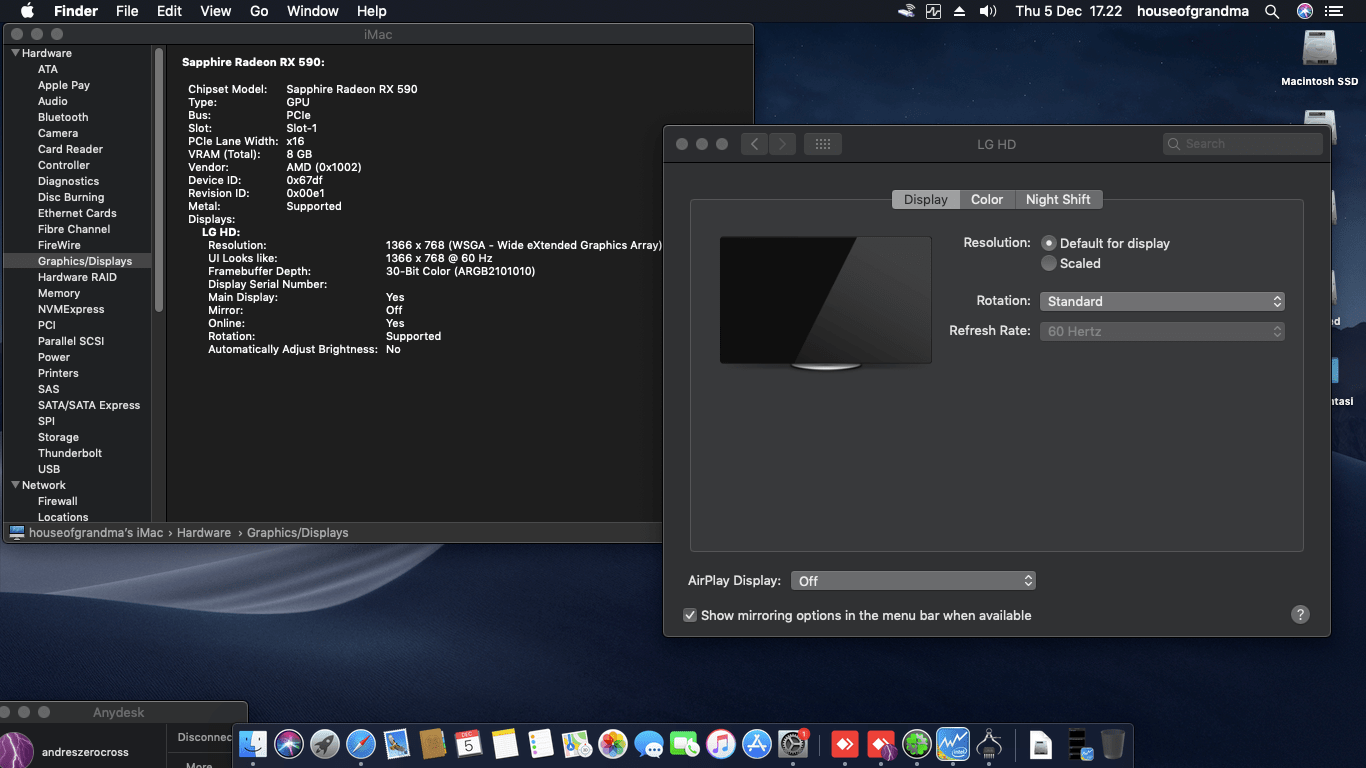Toggle Show mirroring options checkbox
The height and width of the screenshot is (768, 1366).
click(x=690, y=615)
